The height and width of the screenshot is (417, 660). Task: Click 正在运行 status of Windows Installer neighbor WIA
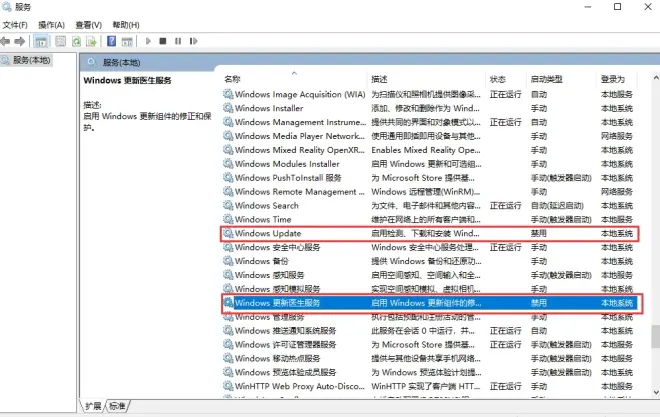click(x=506, y=94)
